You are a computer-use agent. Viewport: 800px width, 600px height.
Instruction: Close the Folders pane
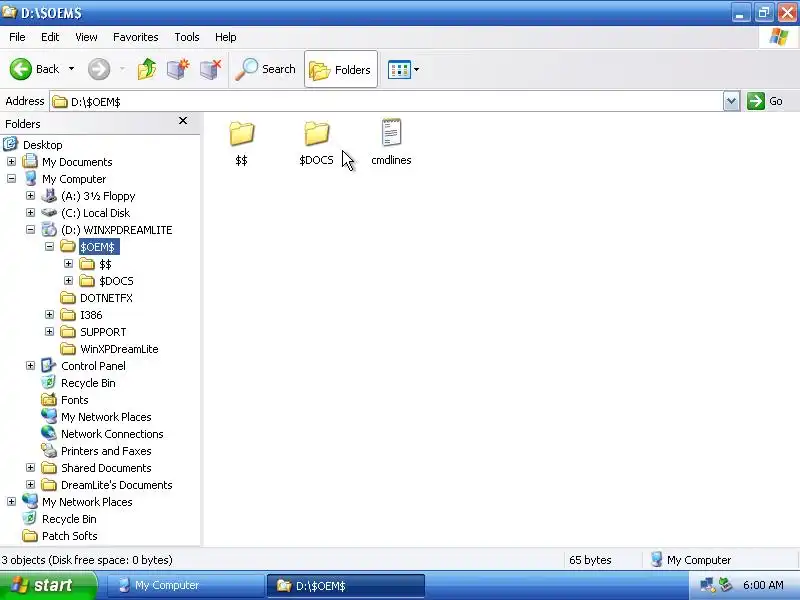(x=183, y=121)
